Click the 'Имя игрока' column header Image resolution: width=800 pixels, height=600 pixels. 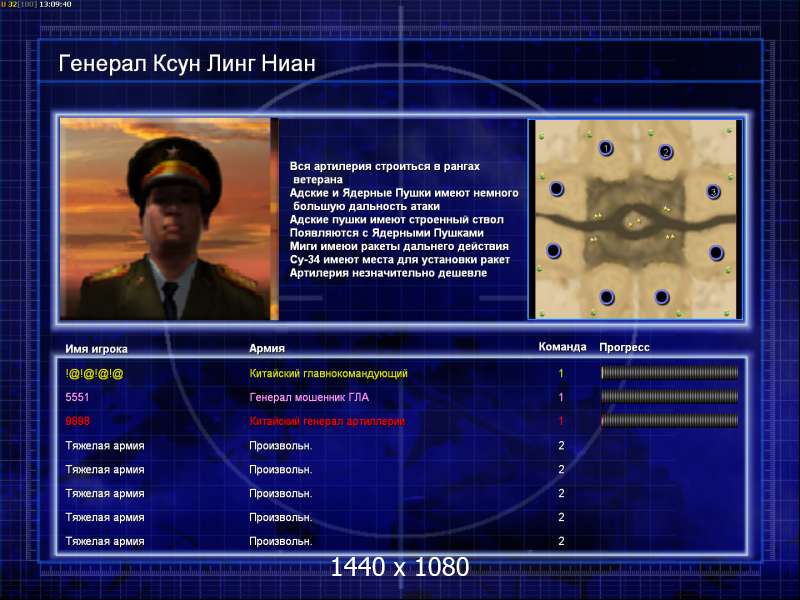(x=96, y=349)
